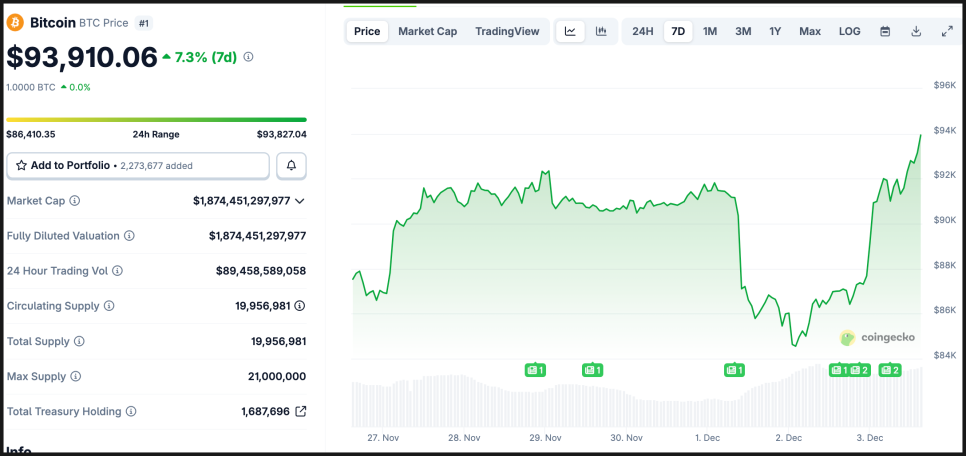966x456 pixels.
Task: Switch to the candlestick chart view
Action: click(x=601, y=31)
